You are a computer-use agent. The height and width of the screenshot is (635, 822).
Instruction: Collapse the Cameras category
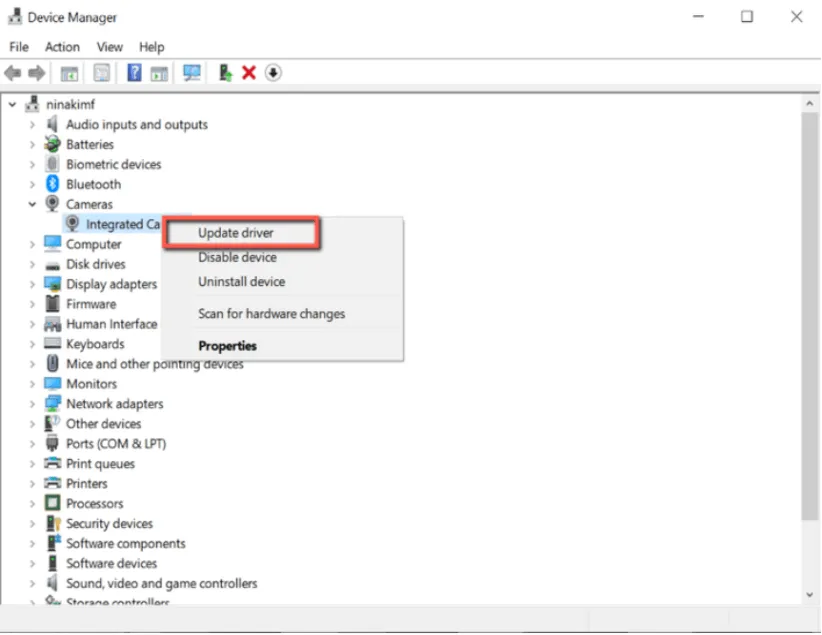[32, 204]
